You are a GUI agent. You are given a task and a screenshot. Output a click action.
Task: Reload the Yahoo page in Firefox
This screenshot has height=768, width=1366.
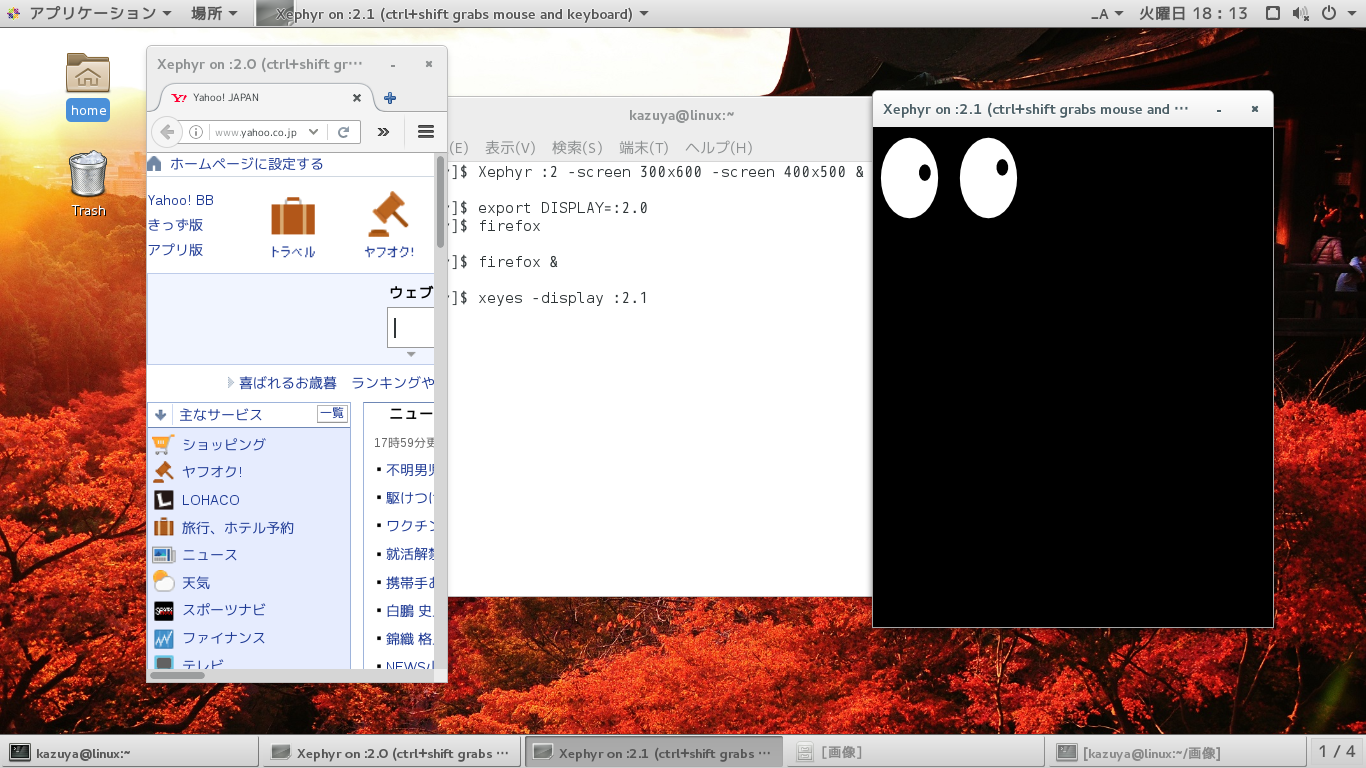[344, 131]
